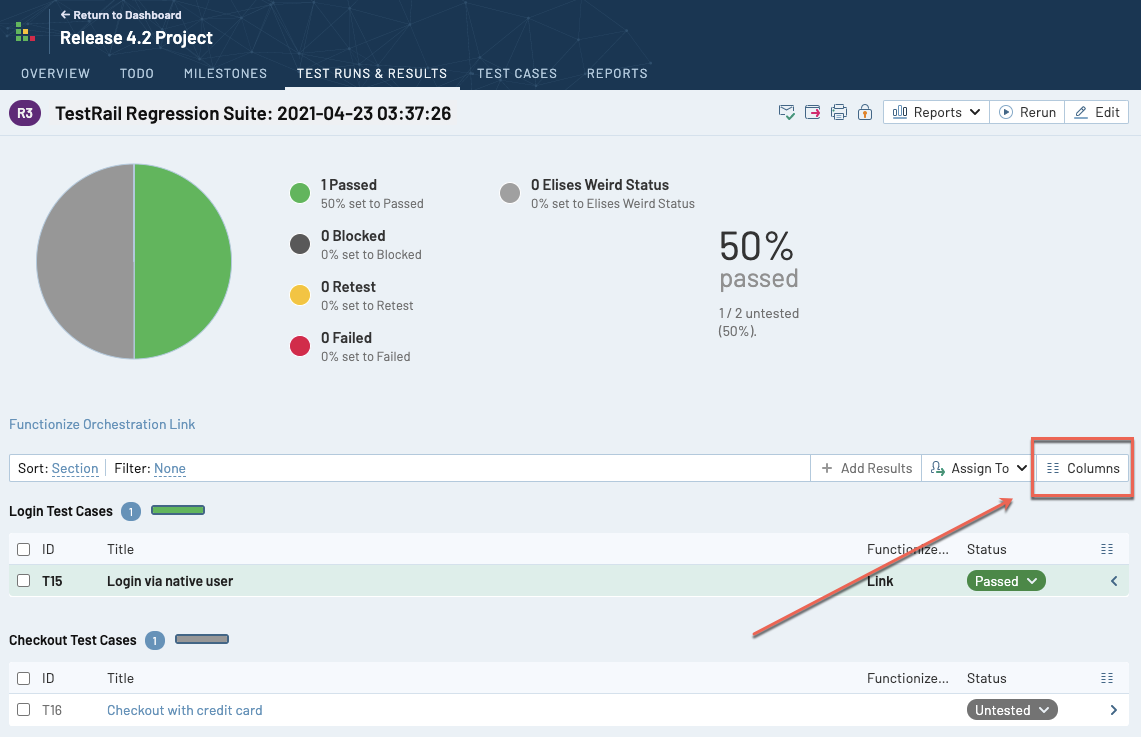Click Status column header in Login Test Cases
Image resolution: width=1141 pixels, height=737 pixels.
click(x=987, y=549)
